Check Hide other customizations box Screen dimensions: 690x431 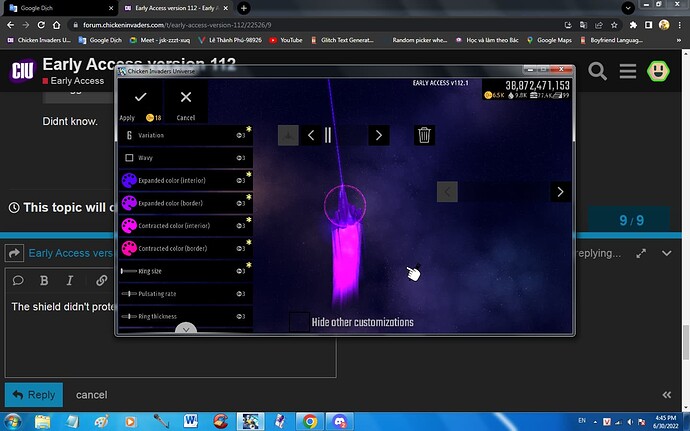tap(299, 322)
